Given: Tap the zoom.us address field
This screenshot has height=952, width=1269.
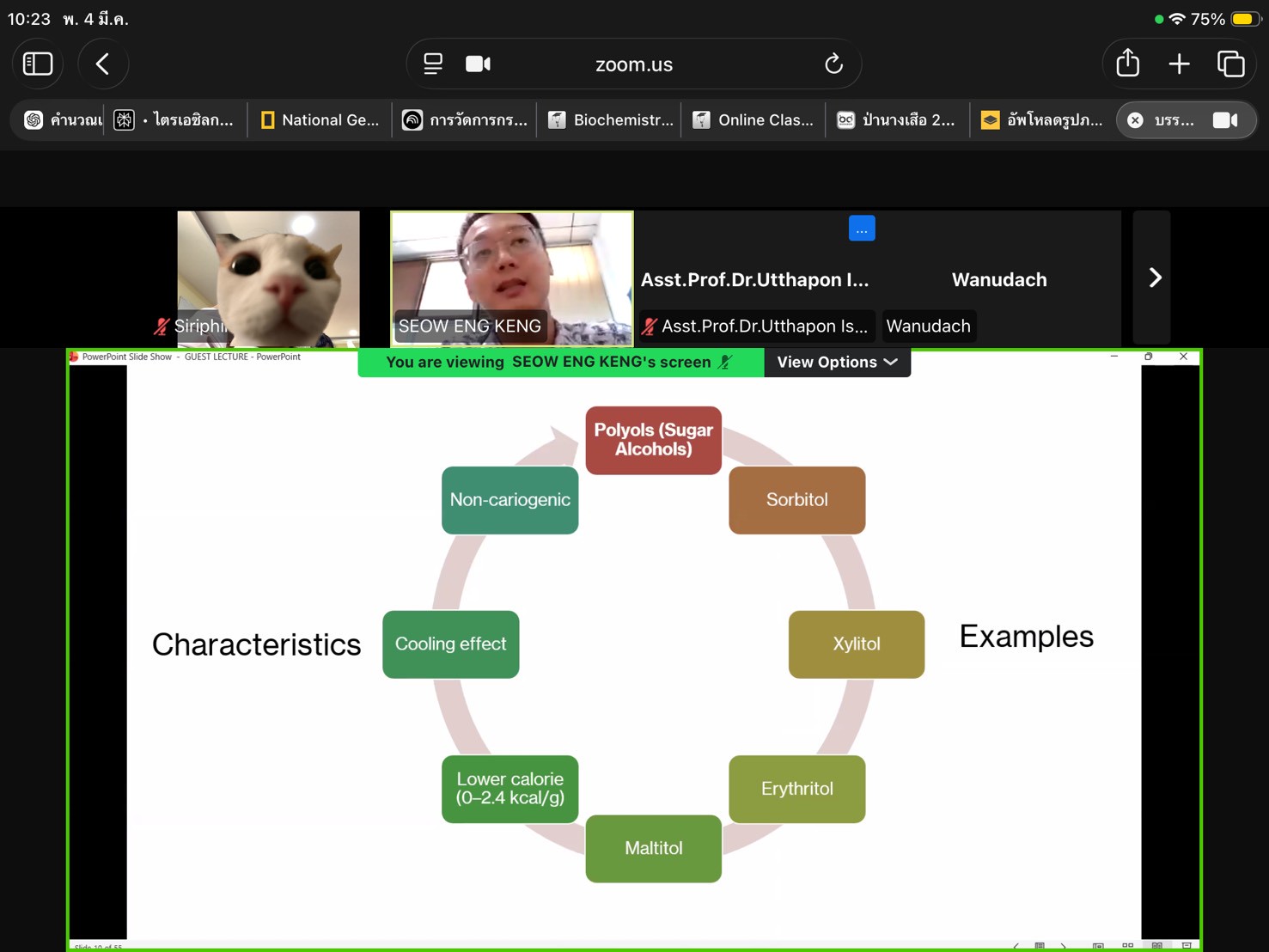Looking at the screenshot, I should pyautogui.click(x=634, y=64).
